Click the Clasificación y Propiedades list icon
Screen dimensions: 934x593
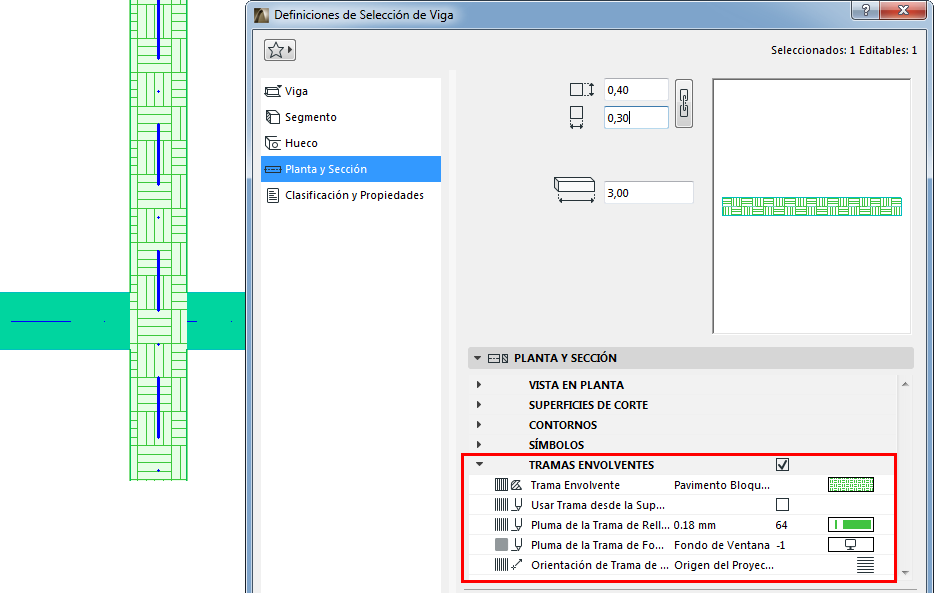pyautogui.click(x=273, y=195)
